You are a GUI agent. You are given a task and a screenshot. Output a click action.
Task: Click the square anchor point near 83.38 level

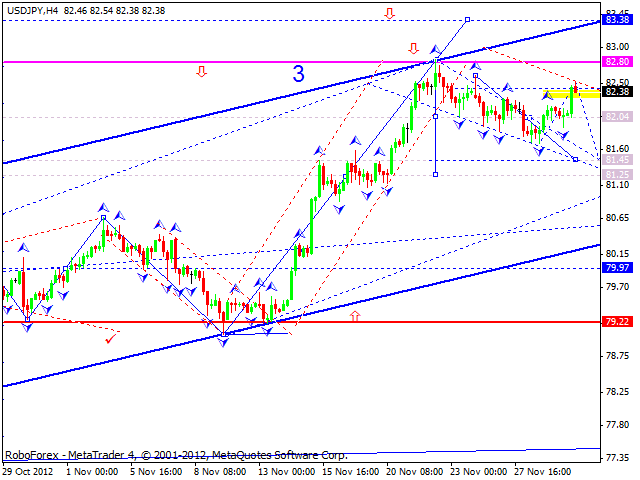point(467,20)
